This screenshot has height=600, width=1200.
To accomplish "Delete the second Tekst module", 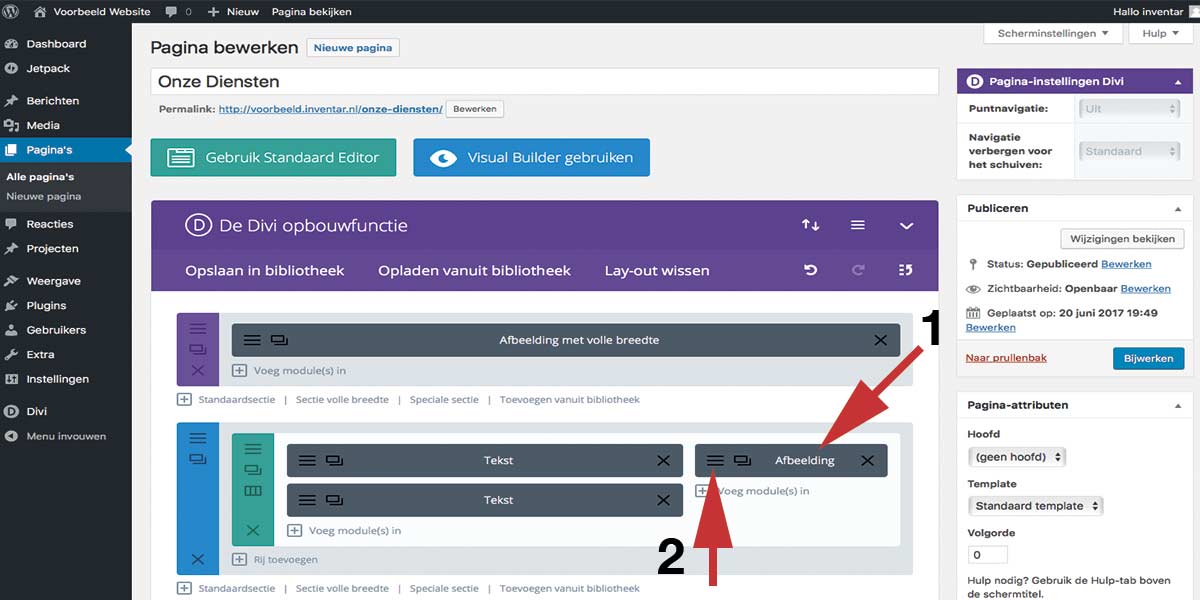I will (663, 500).
